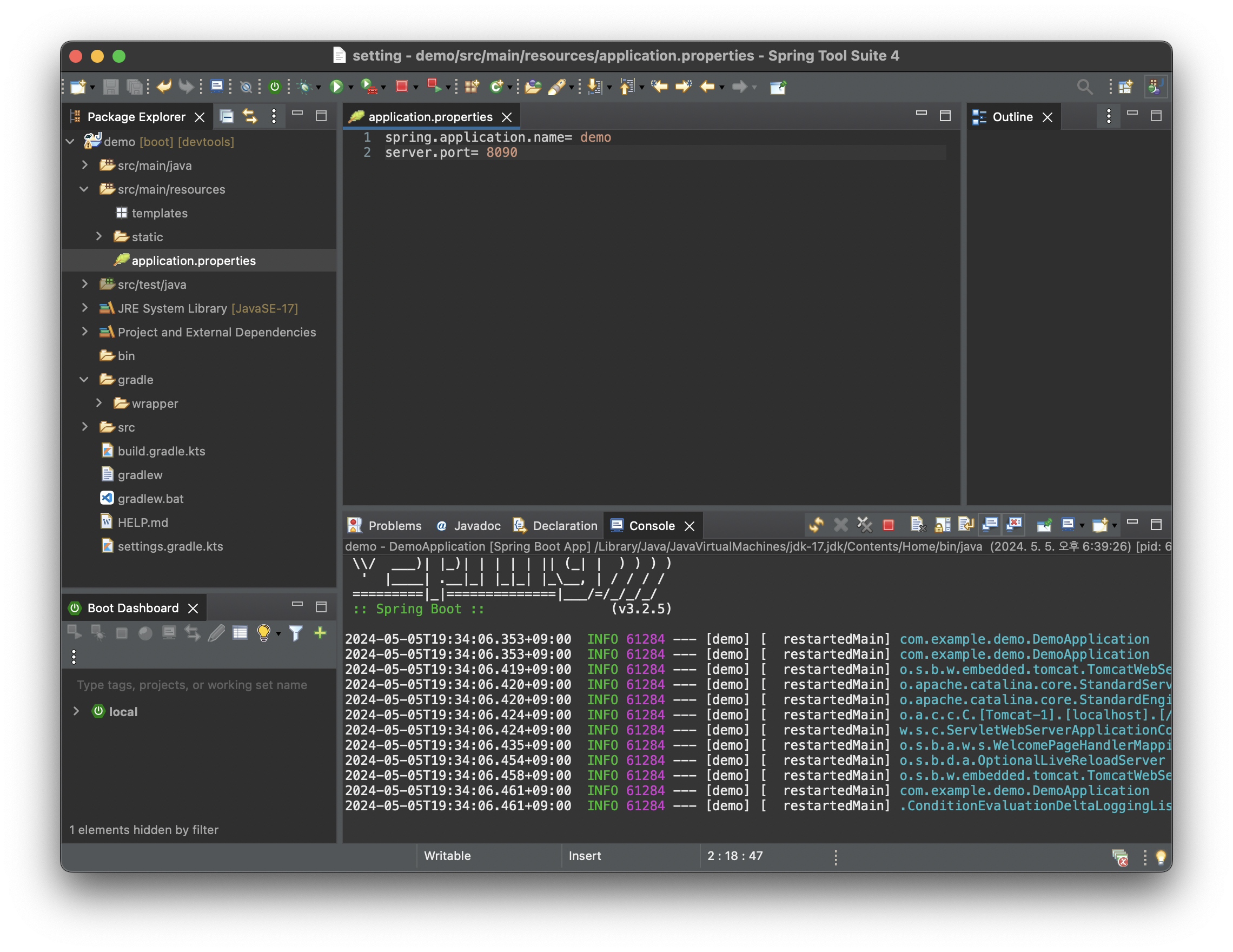Viewport: 1233px width, 952px height.
Task: Click the New Java Package icon in toolbar
Action: coord(472,87)
